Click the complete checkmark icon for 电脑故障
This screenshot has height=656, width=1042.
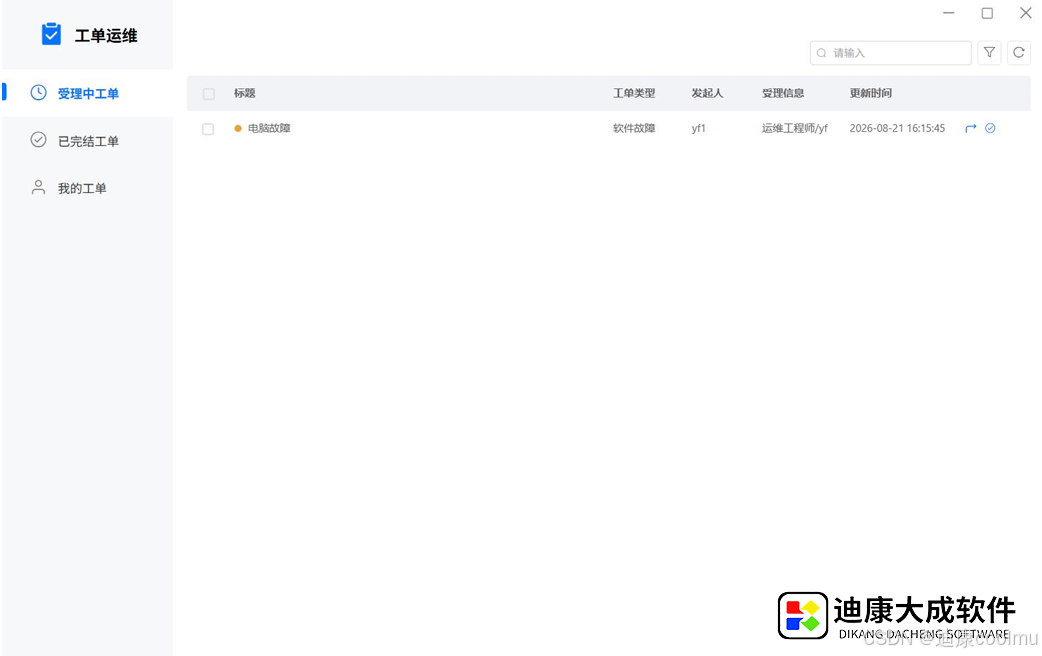(x=990, y=128)
